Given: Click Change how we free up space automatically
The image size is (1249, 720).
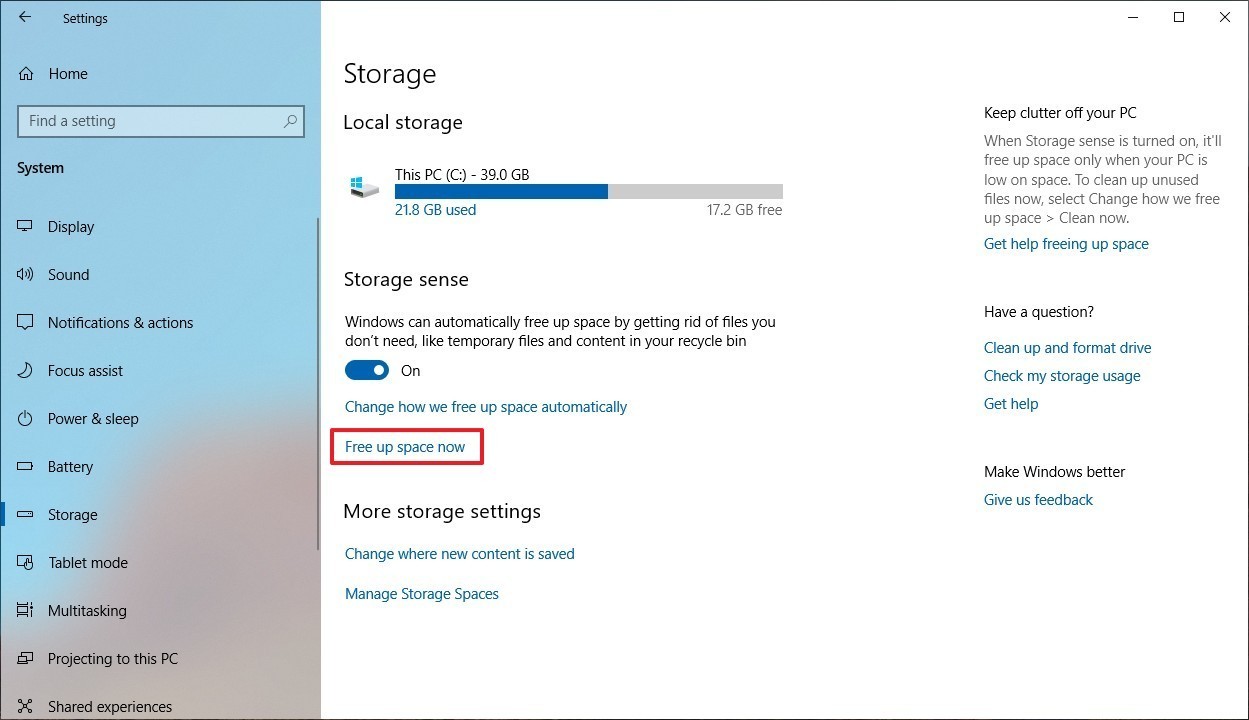Looking at the screenshot, I should [x=486, y=406].
